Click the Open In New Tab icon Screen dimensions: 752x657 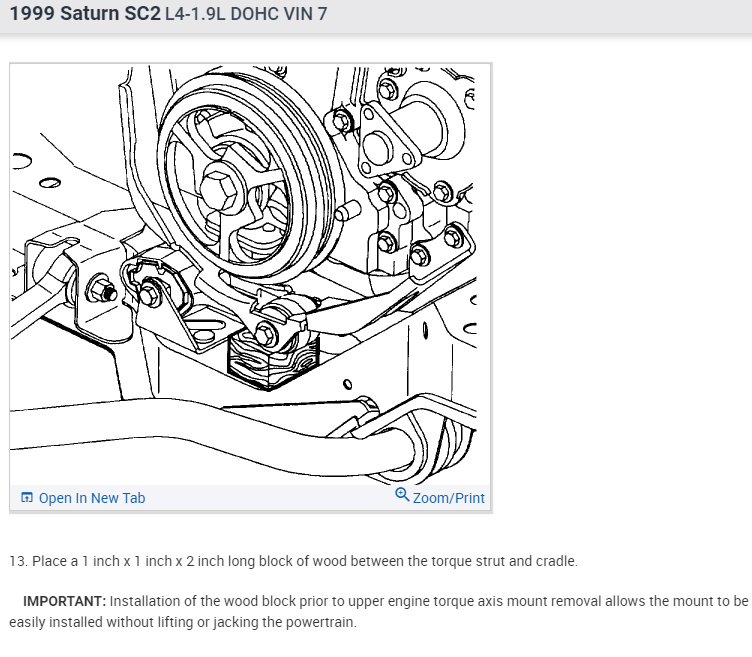[27, 497]
